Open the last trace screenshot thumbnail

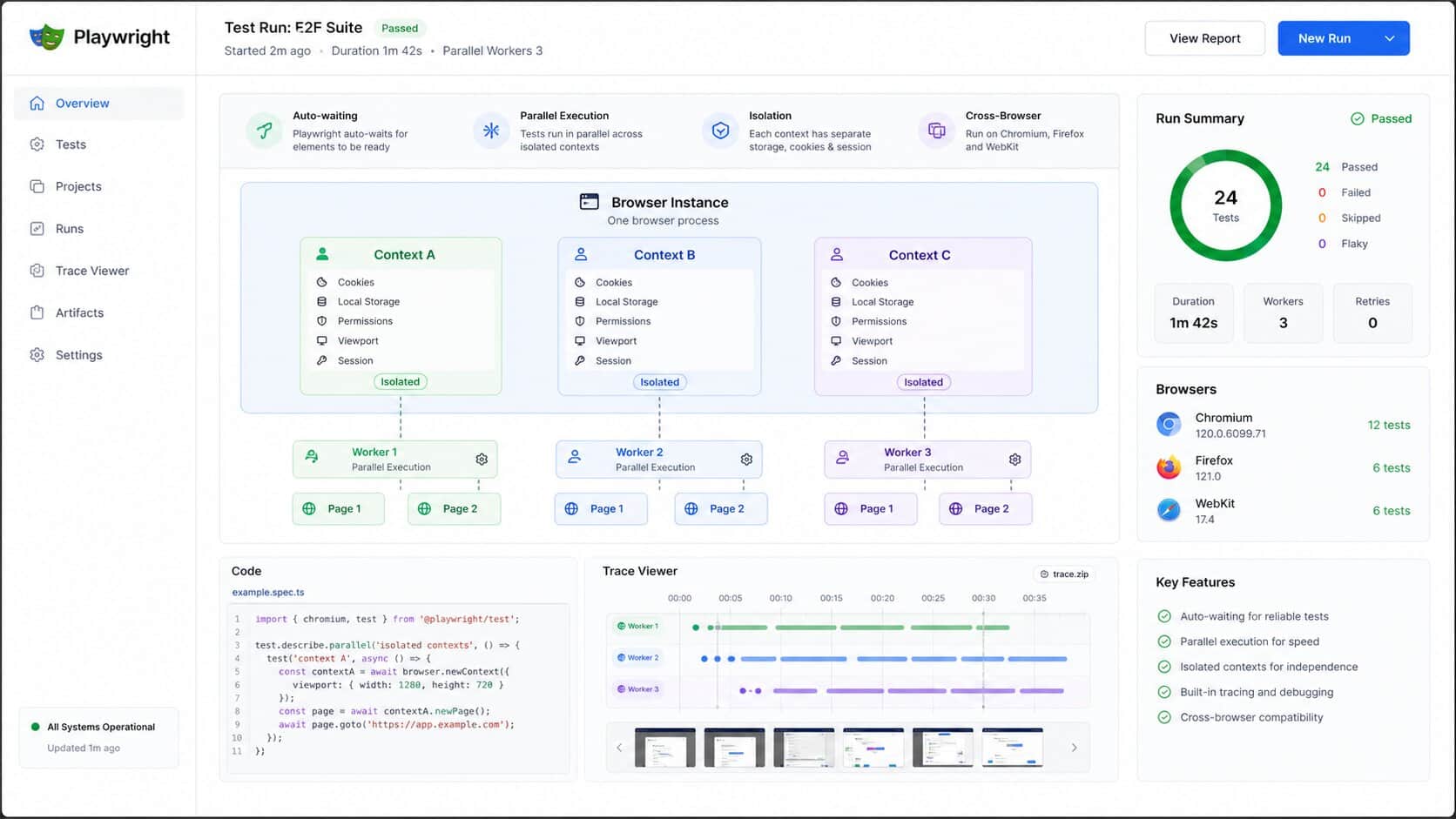click(1012, 748)
